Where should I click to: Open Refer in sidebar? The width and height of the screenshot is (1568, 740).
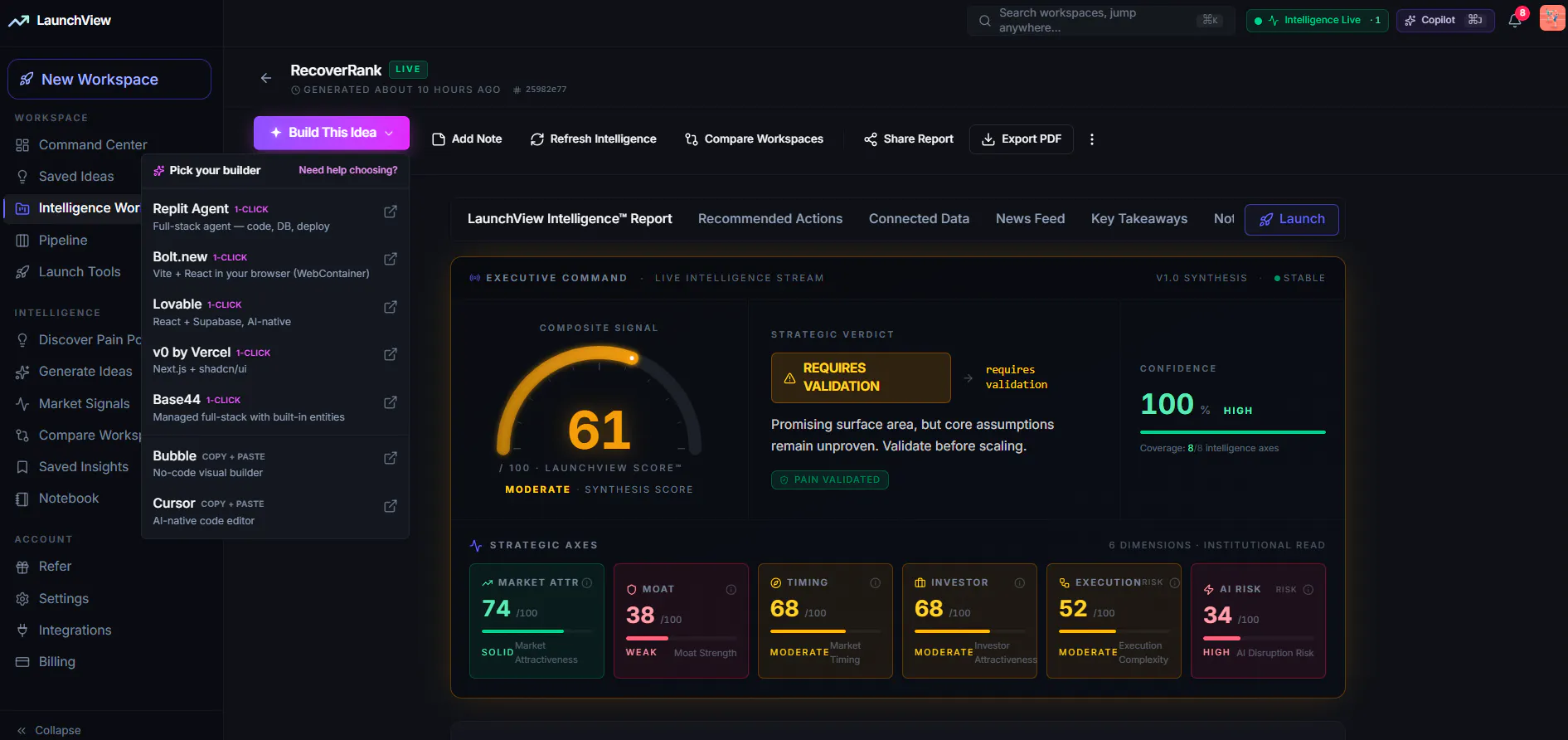55,567
